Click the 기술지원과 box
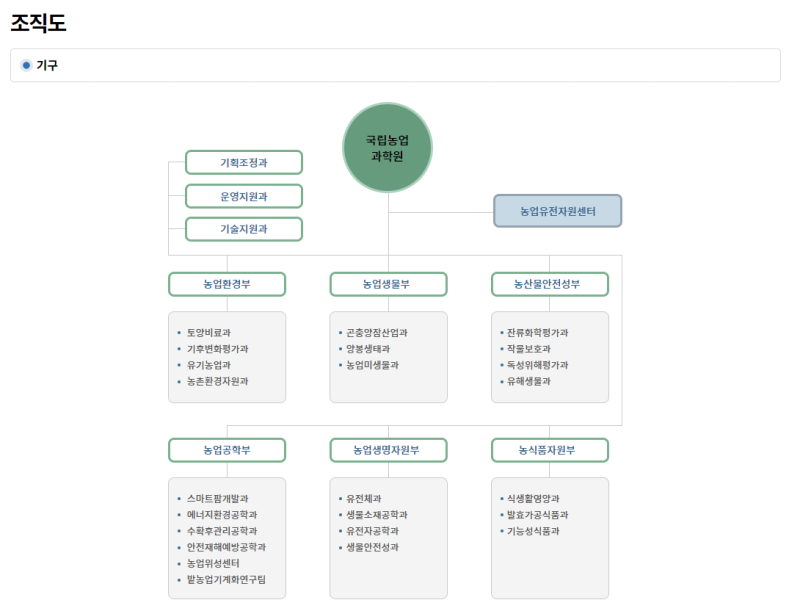This screenshot has height=611, width=800. (244, 229)
